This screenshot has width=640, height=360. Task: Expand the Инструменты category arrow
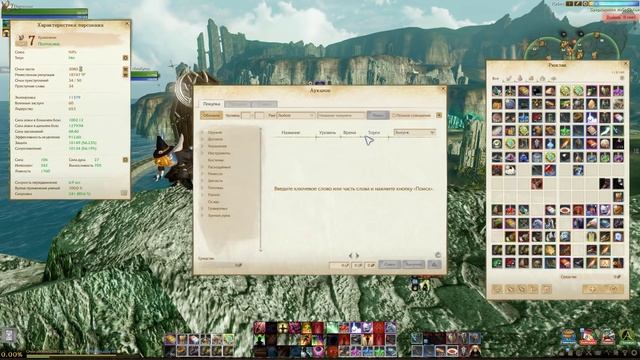click(202, 153)
